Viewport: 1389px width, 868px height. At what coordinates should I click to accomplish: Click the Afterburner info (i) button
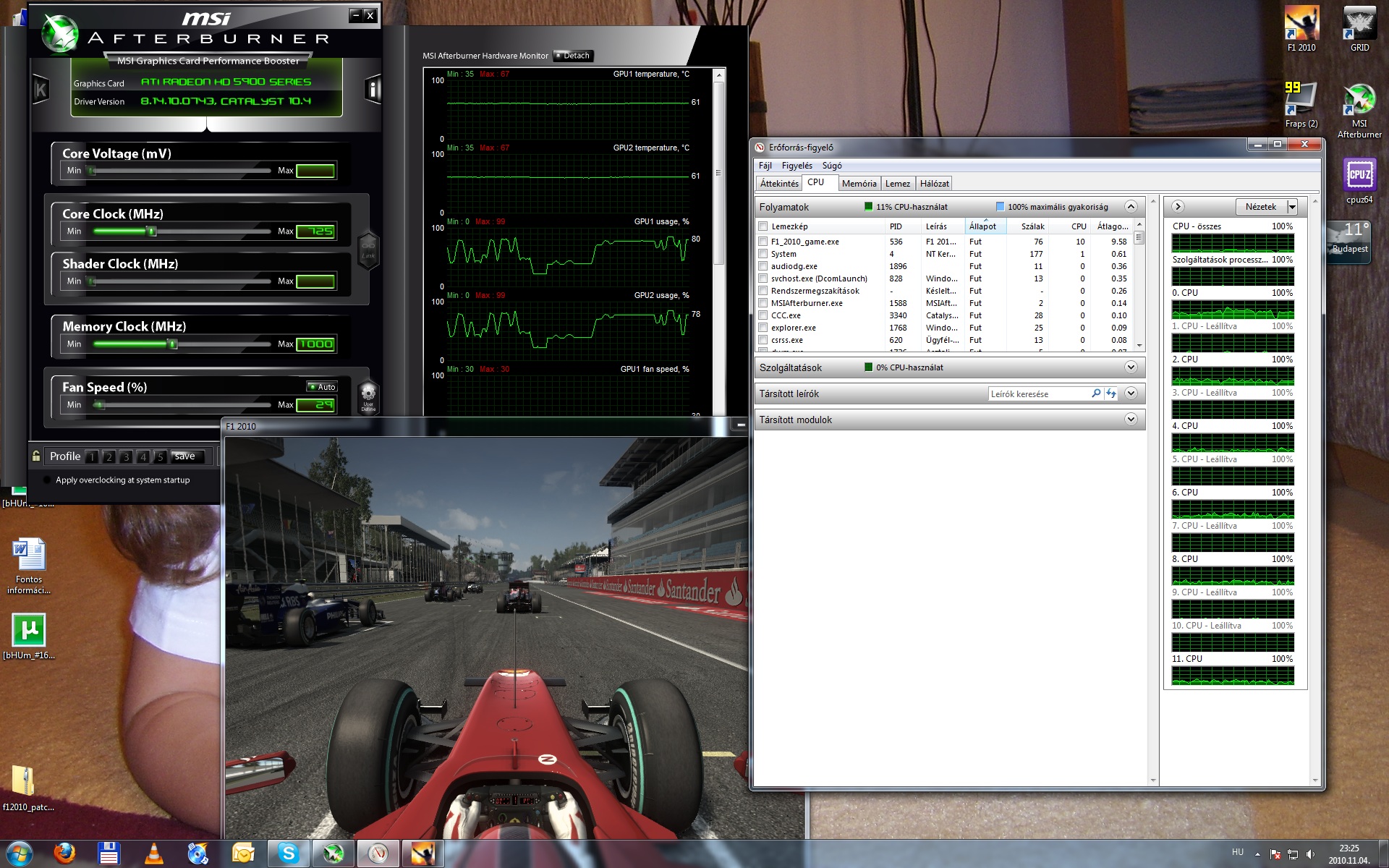tap(373, 90)
